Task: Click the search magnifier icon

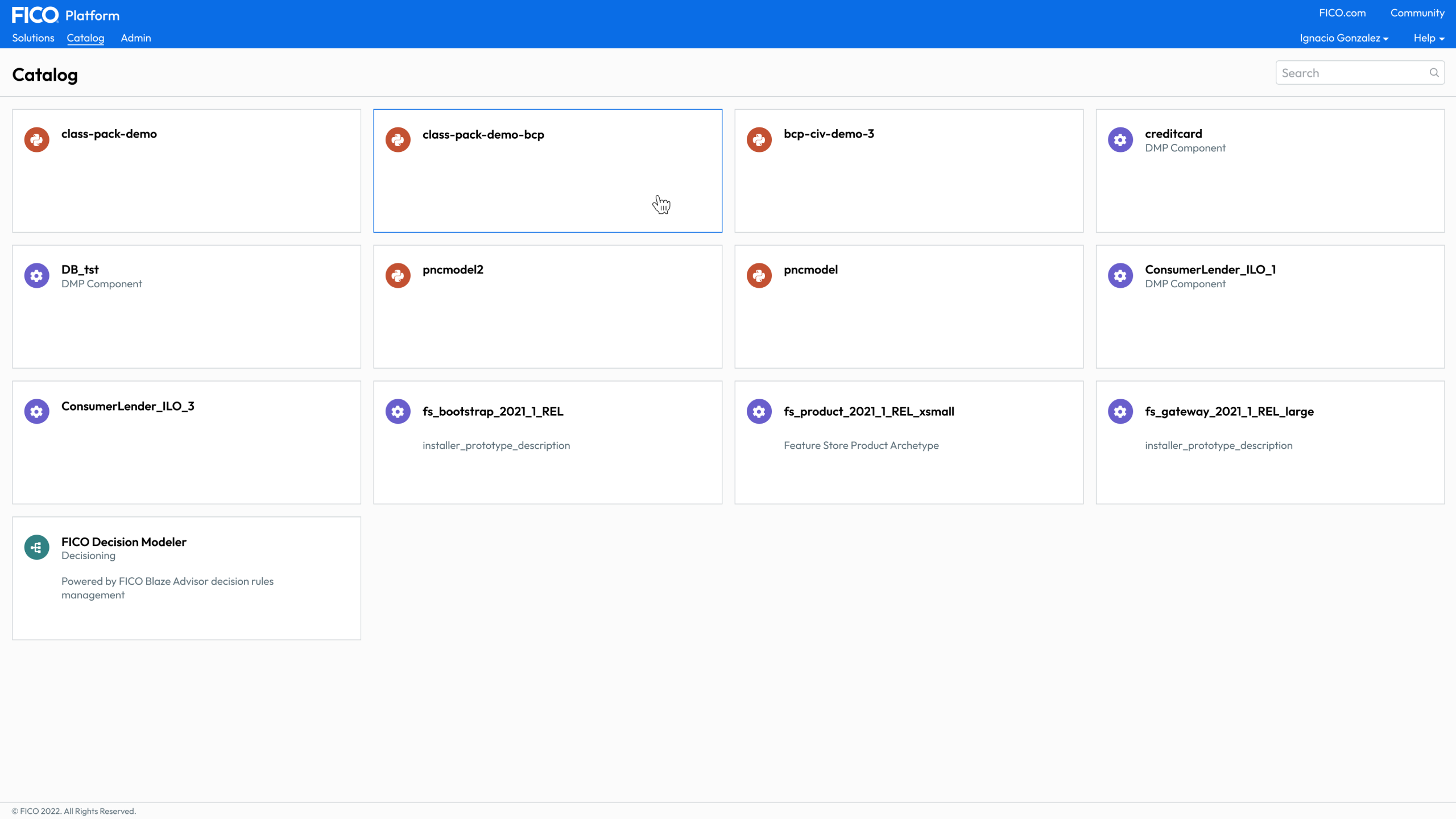Action: click(1434, 73)
